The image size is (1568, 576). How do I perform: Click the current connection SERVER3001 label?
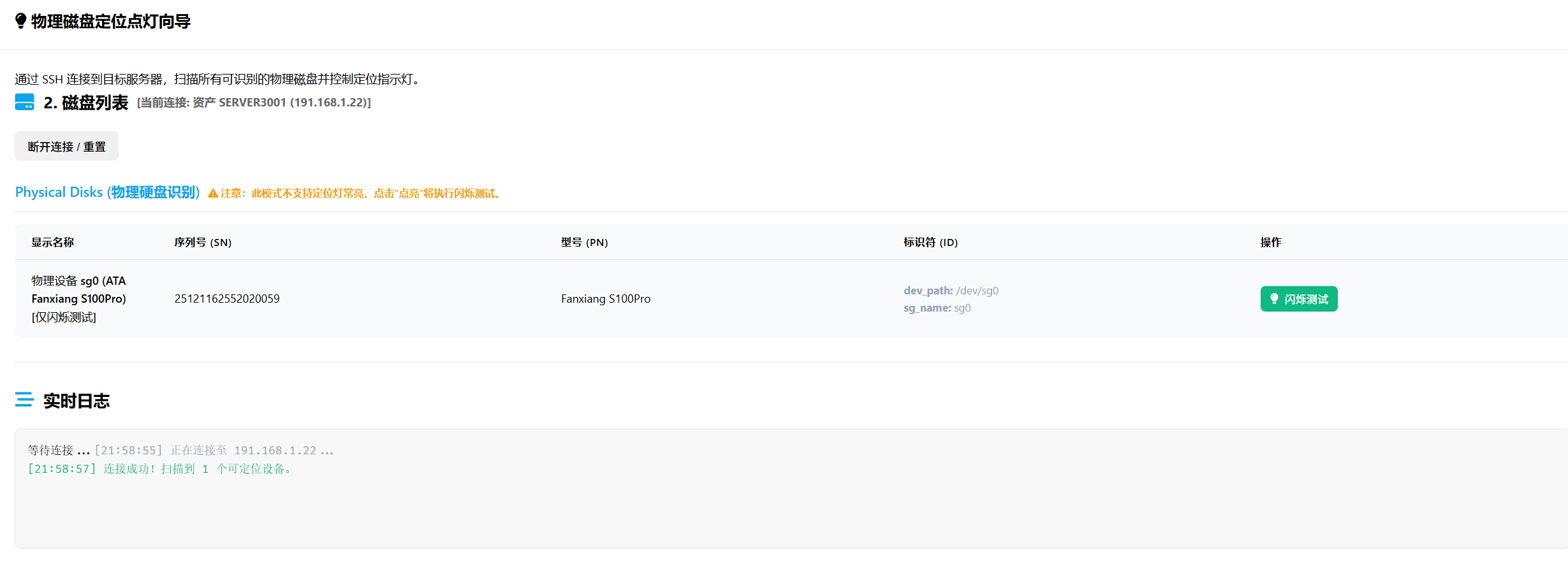coord(254,103)
